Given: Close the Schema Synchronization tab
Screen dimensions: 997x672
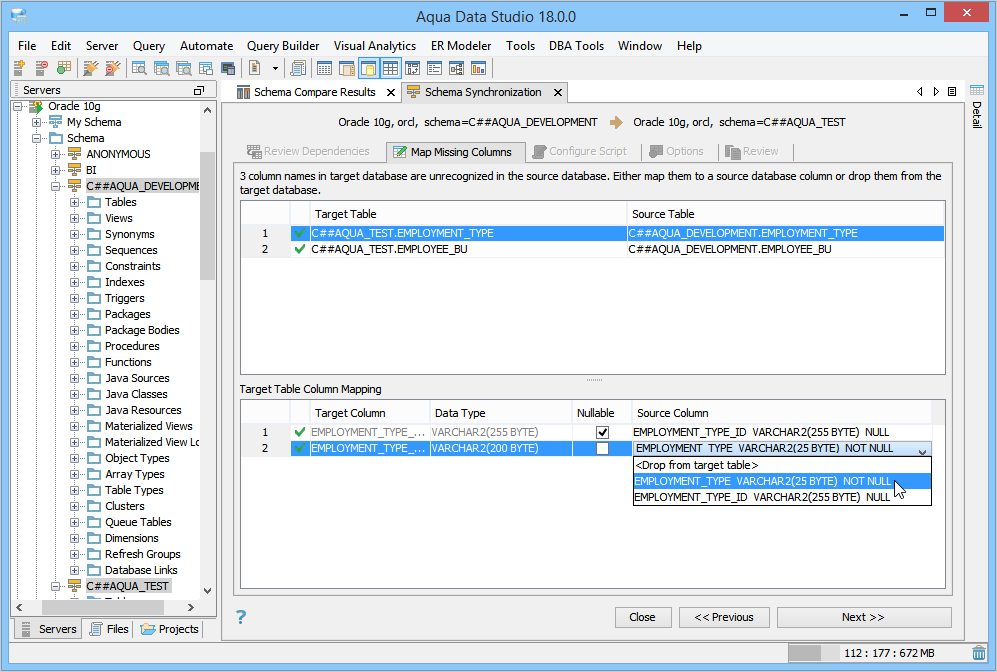Looking at the screenshot, I should click(x=558, y=93).
